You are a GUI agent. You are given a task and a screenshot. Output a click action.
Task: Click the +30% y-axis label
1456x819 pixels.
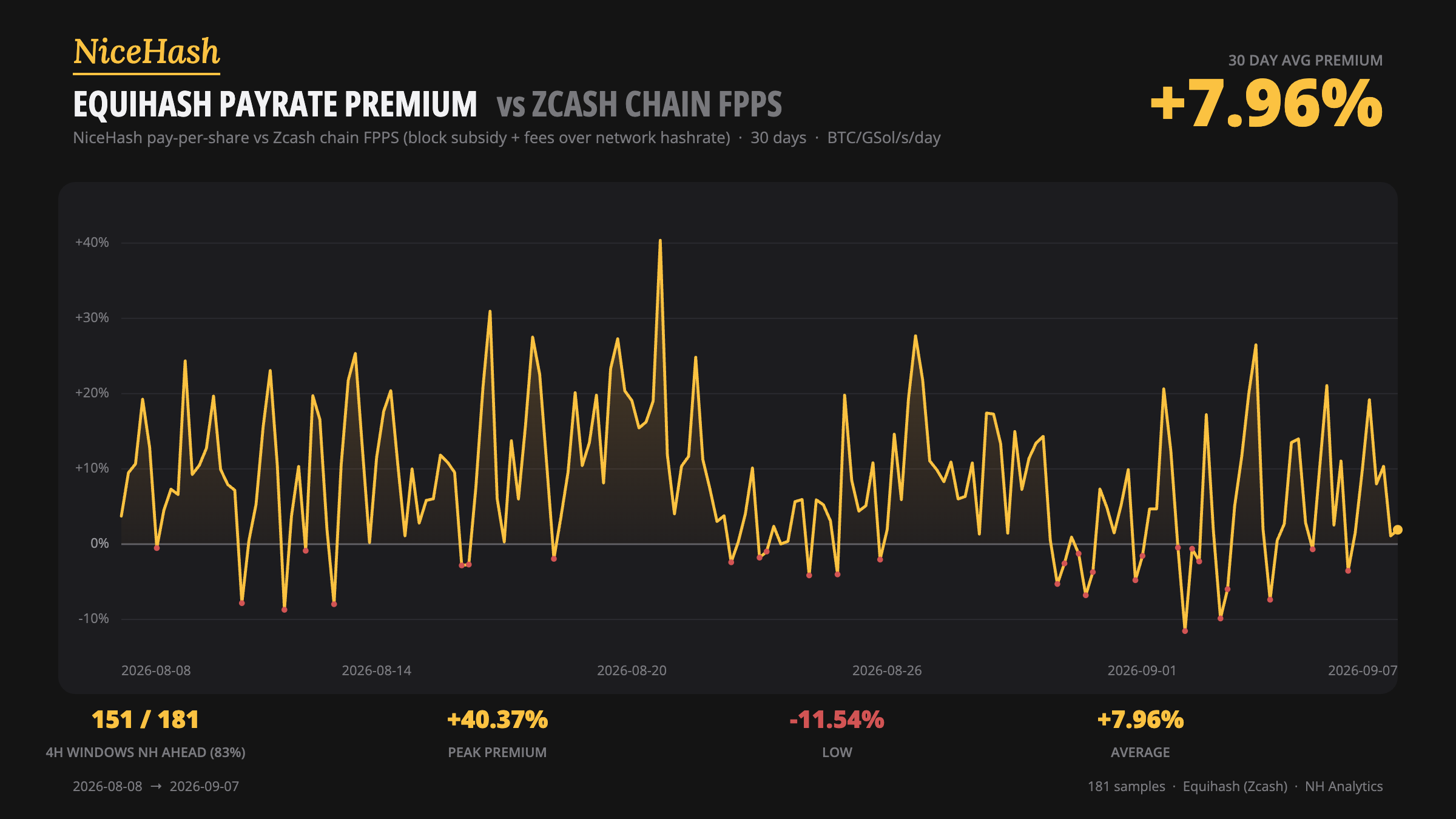[92, 318]
